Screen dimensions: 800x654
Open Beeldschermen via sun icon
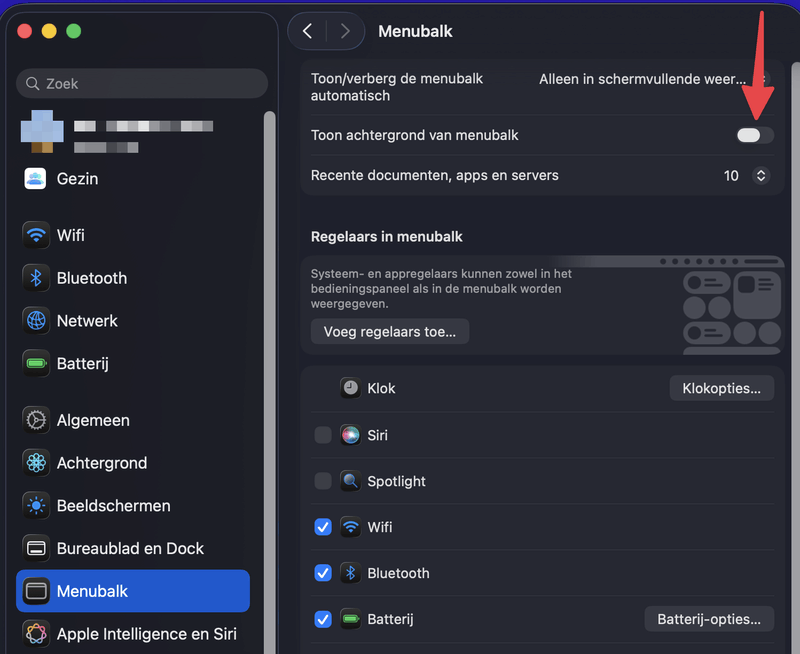pyautogui.click(x=37, y=506)
